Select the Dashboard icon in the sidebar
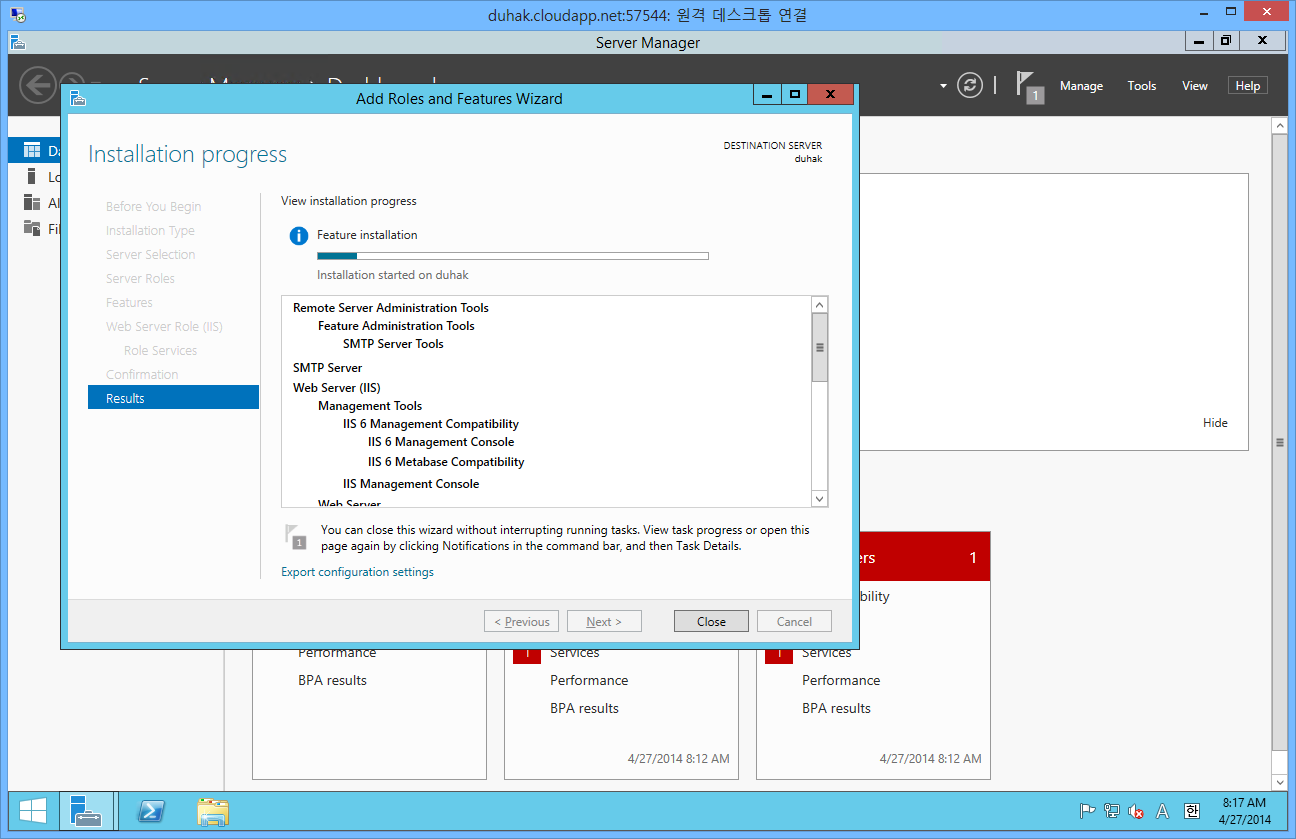Screen dimensions: 1296x839 click(32, 151)
